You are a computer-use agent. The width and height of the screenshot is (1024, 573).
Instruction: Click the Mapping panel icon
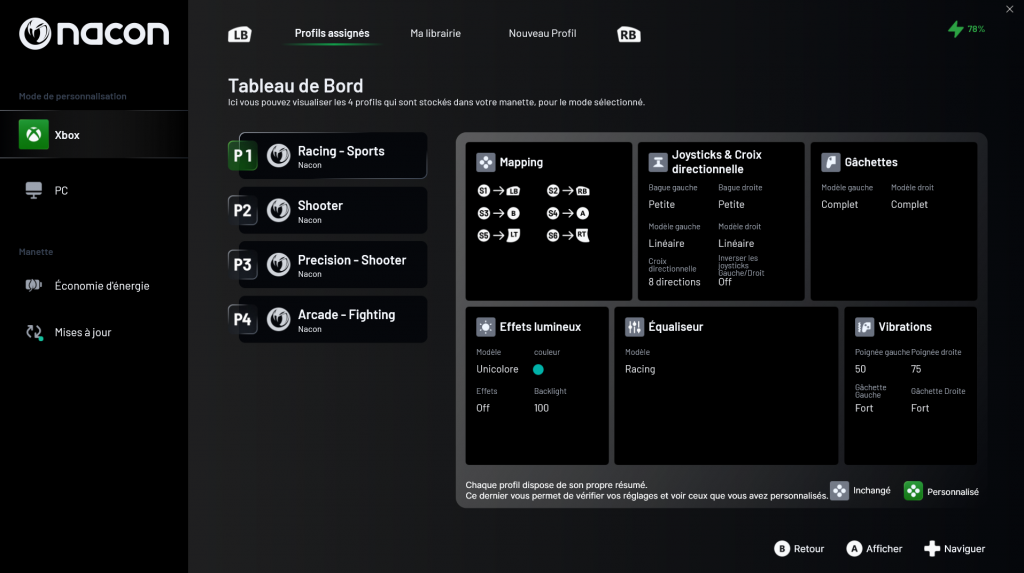click(485, 162)
